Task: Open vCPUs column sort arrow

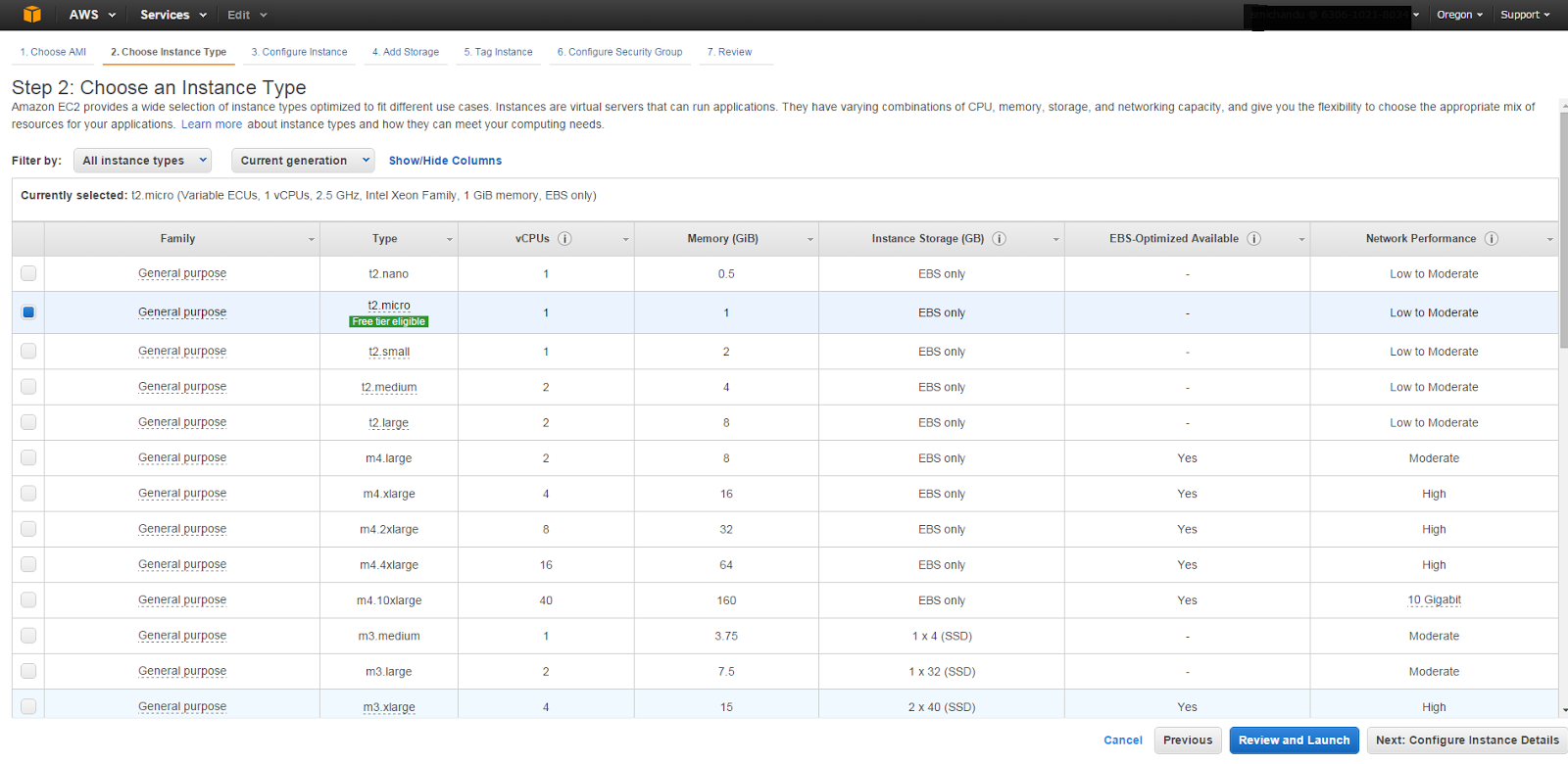Action: click(626, 239)
